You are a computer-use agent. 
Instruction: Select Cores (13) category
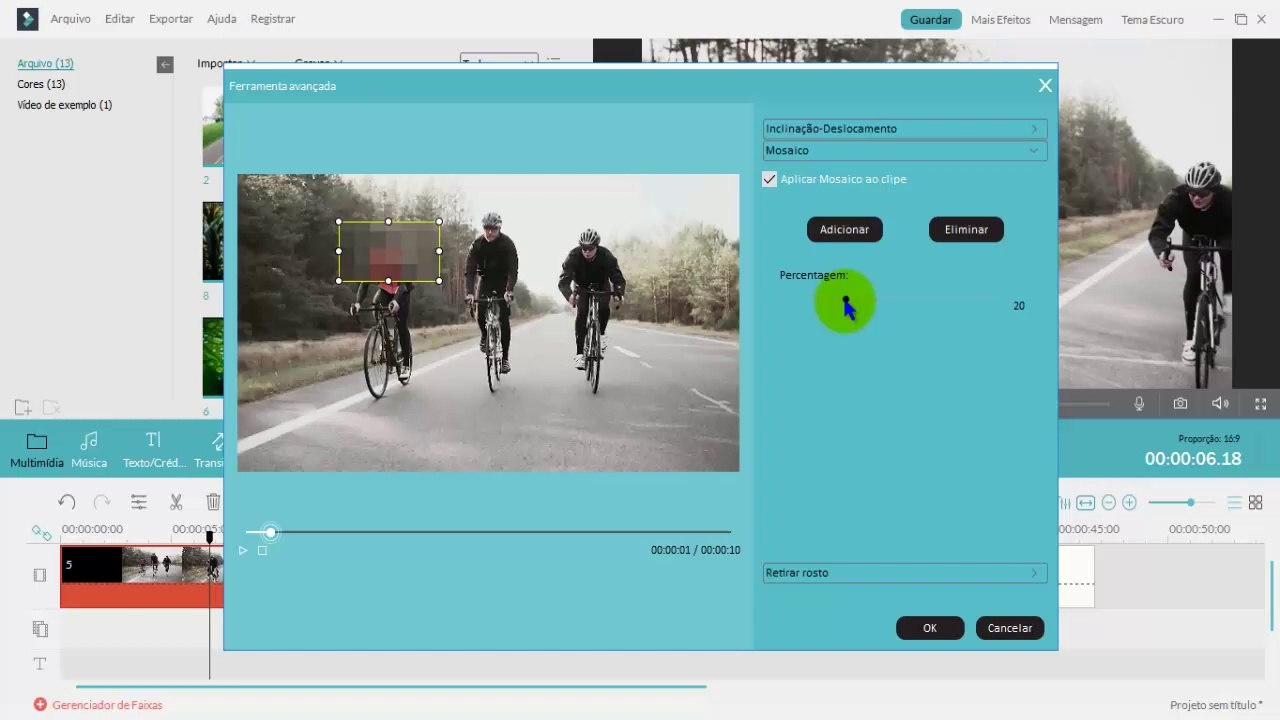41,84
